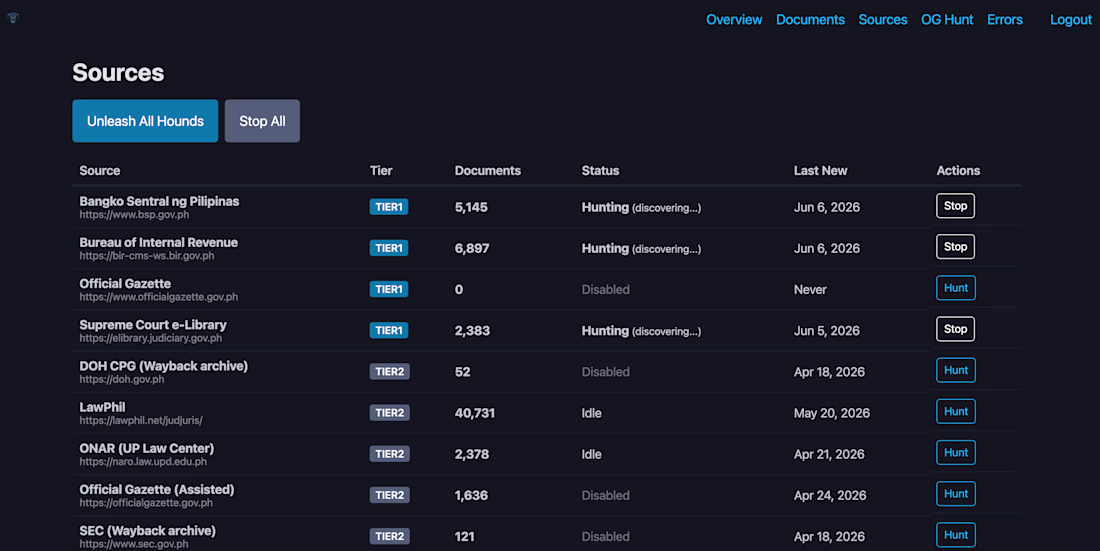Select Official Gazette (Assisted) source name
Screen dimensions: 1100x551
point(156,489)
